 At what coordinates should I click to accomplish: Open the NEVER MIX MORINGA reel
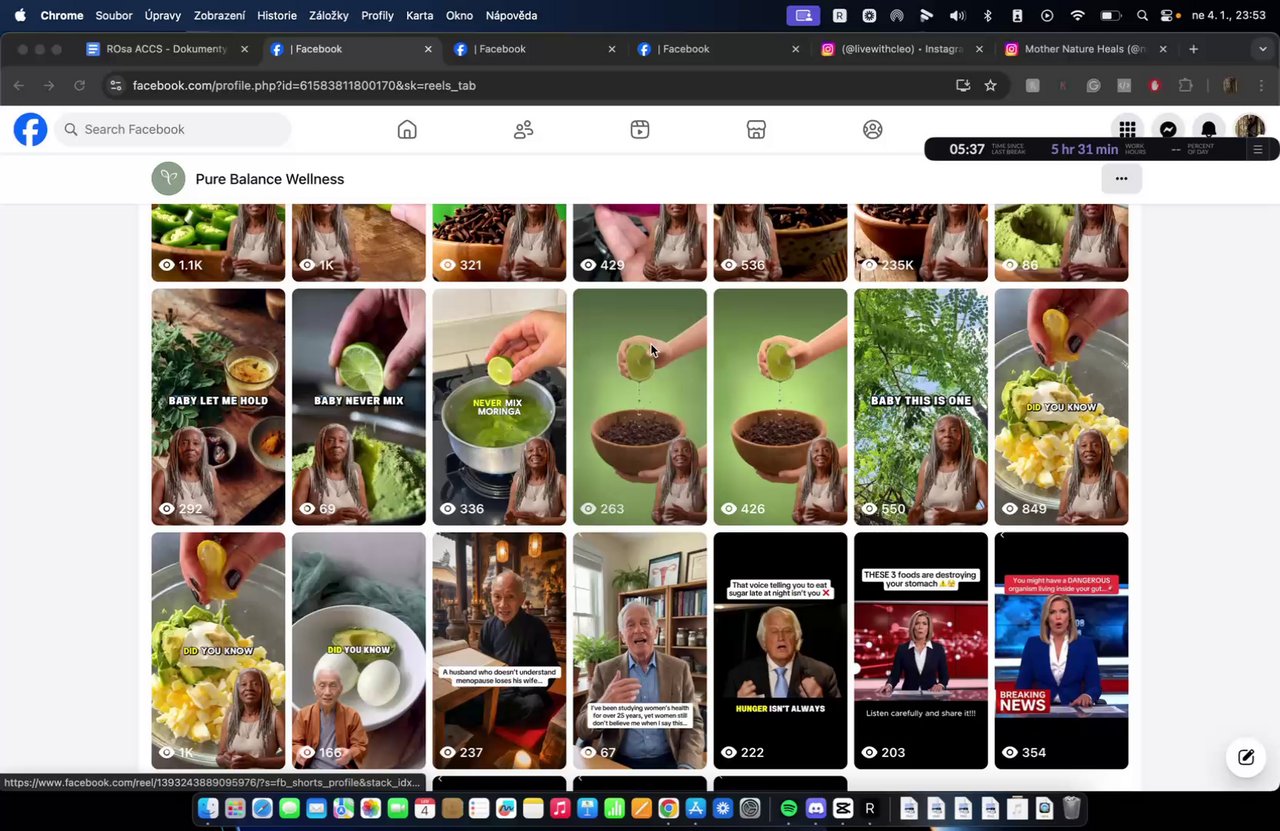499,407
